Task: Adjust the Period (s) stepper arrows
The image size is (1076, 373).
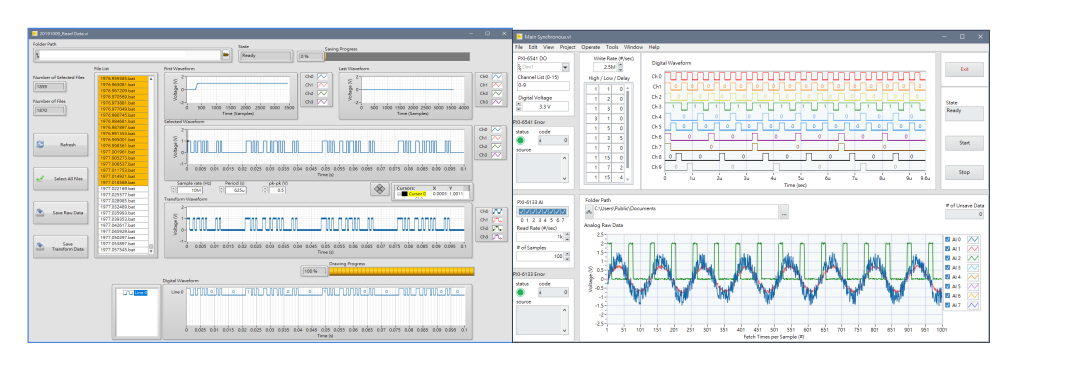Action: tap(222, 190)
